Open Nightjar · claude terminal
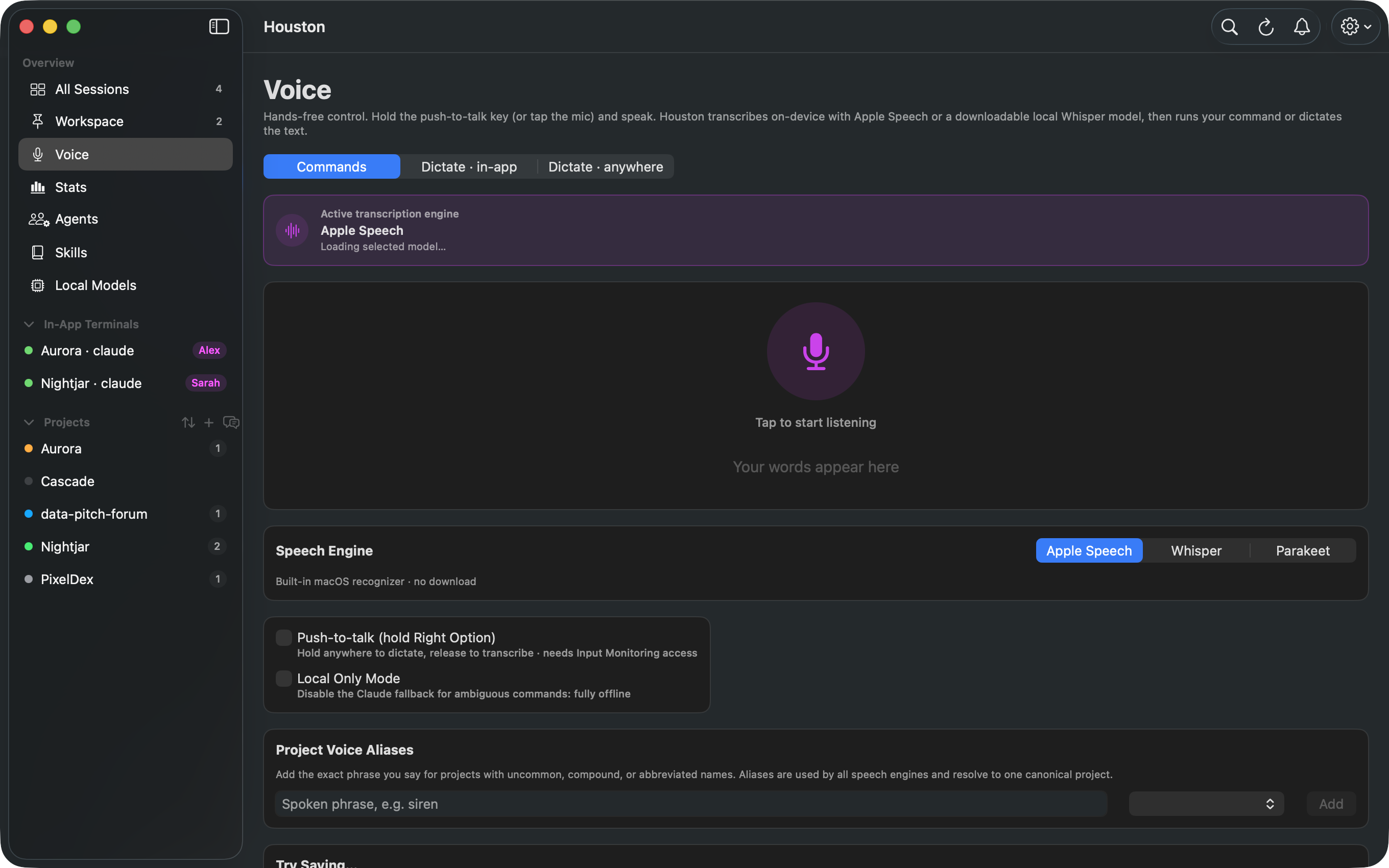Screen dimensions: 1389x868 pyautogui.click(x=126, y=383)
